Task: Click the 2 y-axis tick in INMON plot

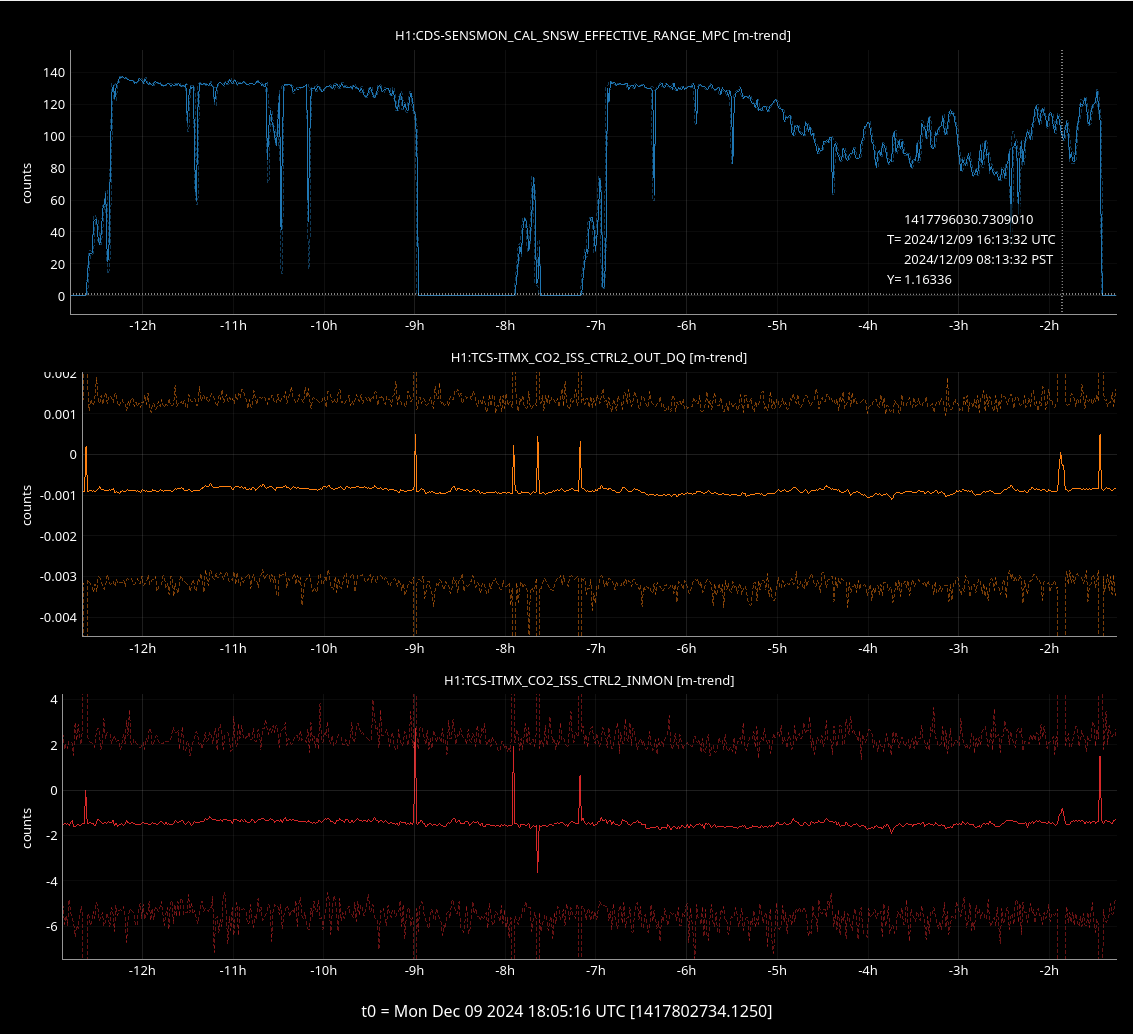Action: click(x=54, y=745)
